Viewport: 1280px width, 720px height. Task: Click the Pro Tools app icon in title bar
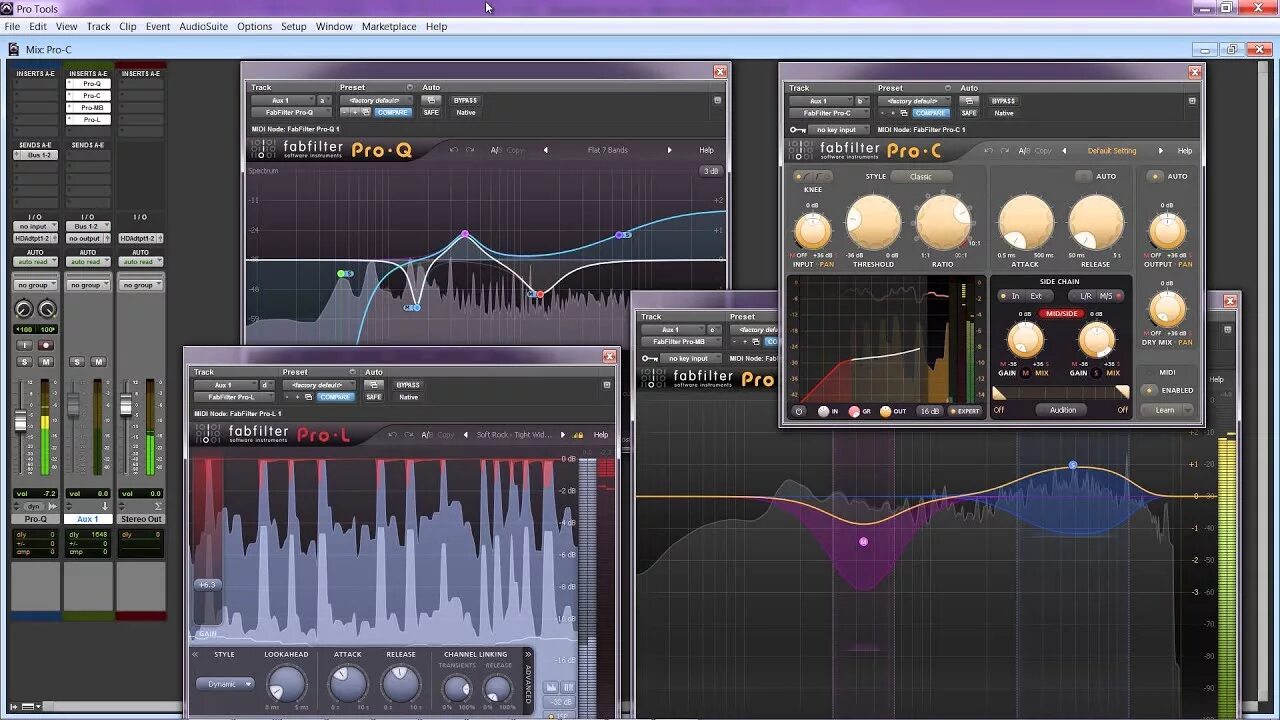click(8, 9)
